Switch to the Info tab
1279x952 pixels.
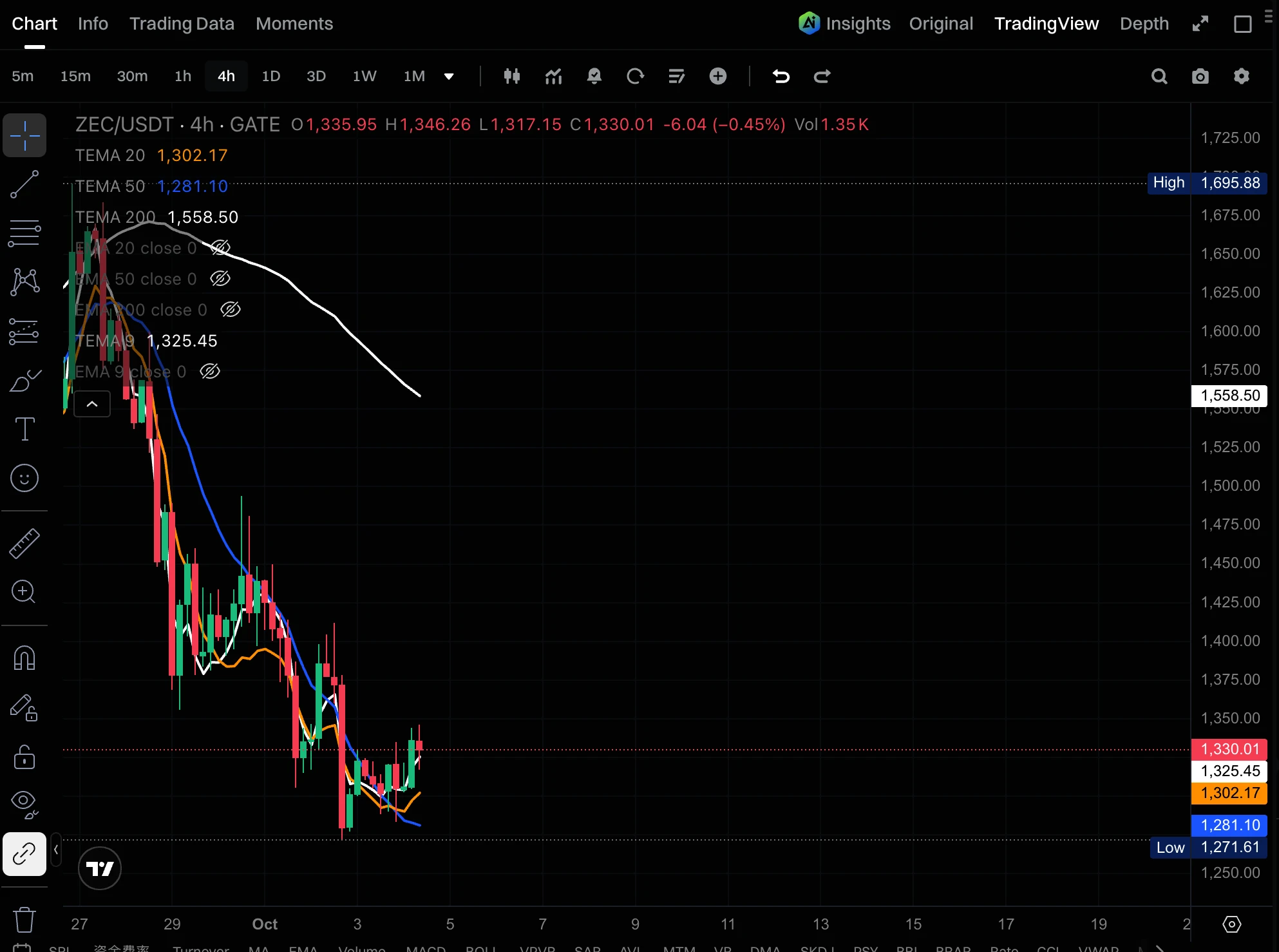click(x=93, y=24)
